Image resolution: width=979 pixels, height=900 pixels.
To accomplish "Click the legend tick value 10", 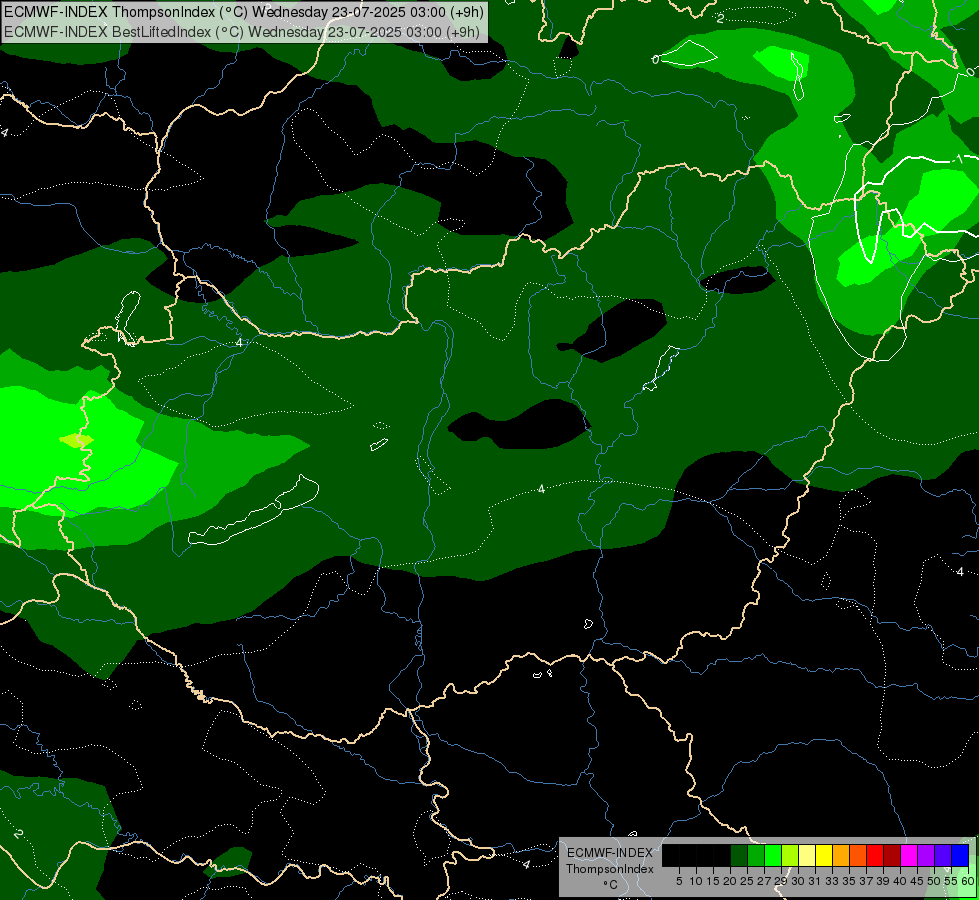I will coord(696,881).
